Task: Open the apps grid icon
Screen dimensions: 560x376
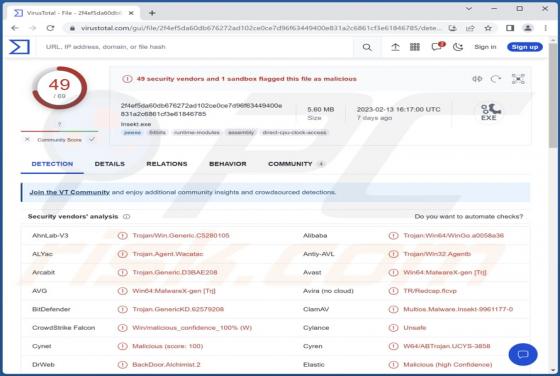Action: (415, 47)
